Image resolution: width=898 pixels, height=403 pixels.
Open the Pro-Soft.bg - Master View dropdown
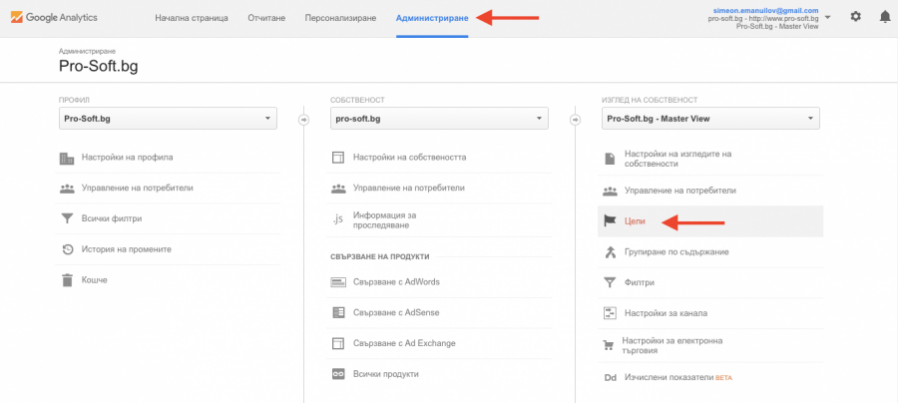[710, 118]
